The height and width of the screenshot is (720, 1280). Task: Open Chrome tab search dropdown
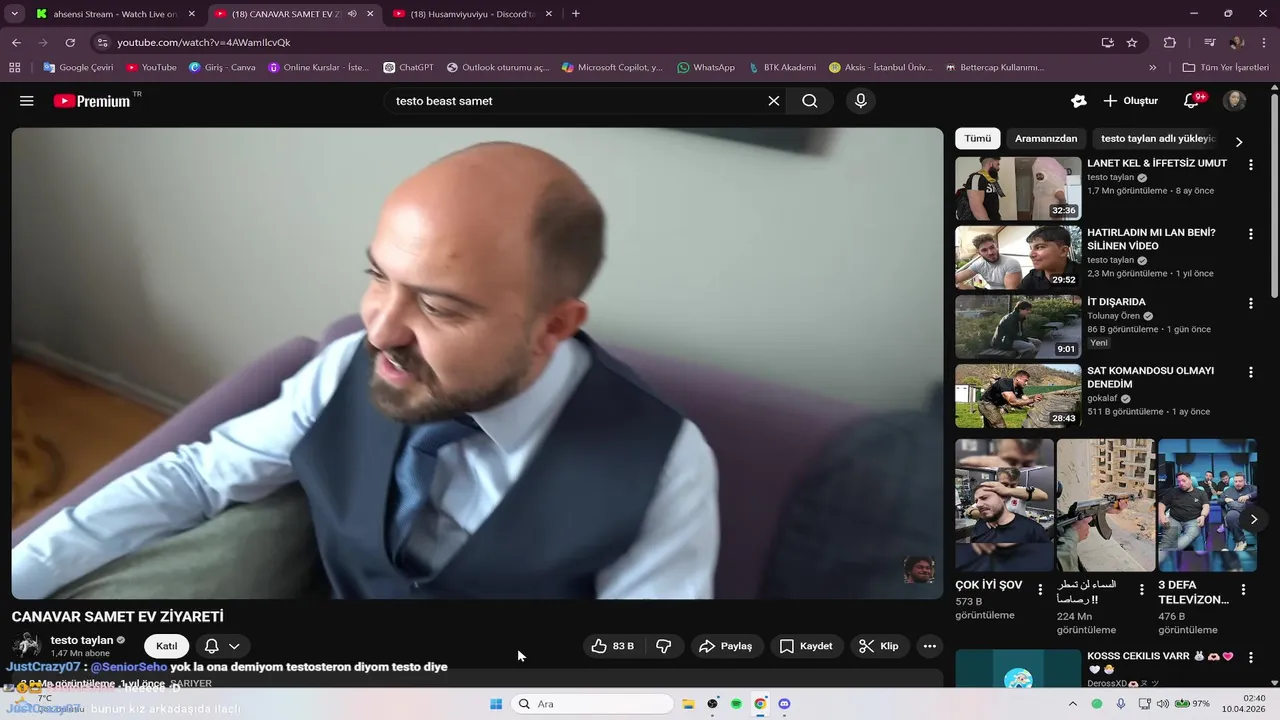click(x=14, y=14)
